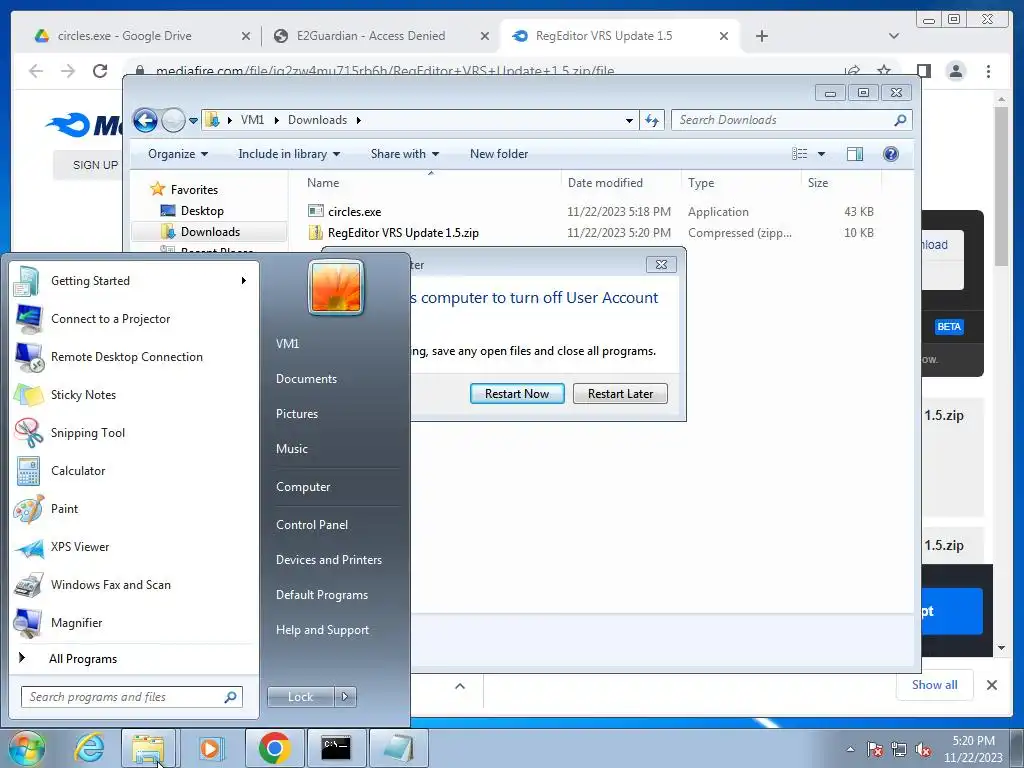1024x768 pixels.
Task: Open the Organize dropdown menu
Action: coord(178,154)
